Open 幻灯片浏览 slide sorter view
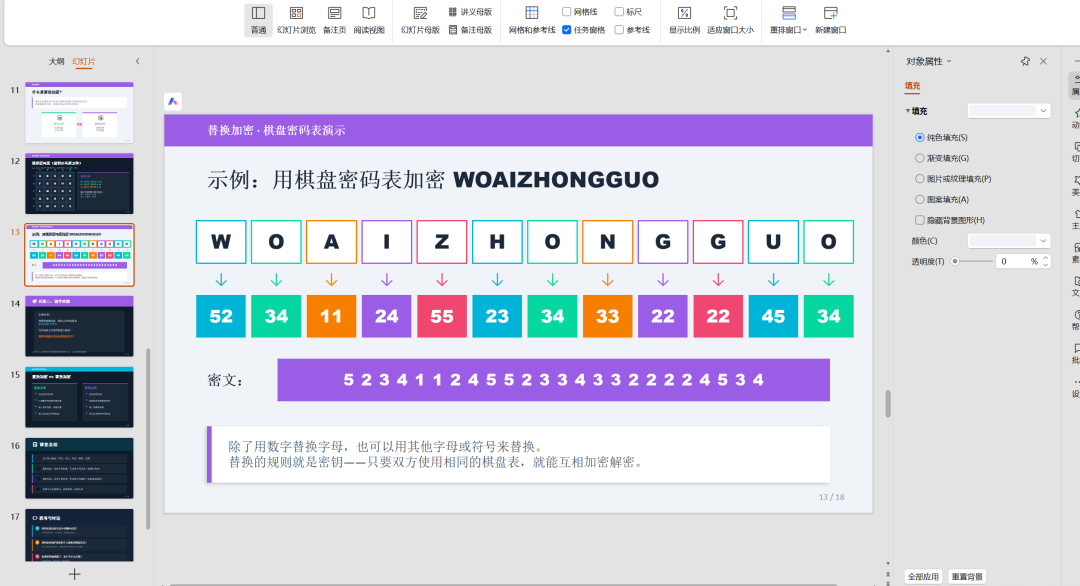The image size is (1080, 586). 296,20
